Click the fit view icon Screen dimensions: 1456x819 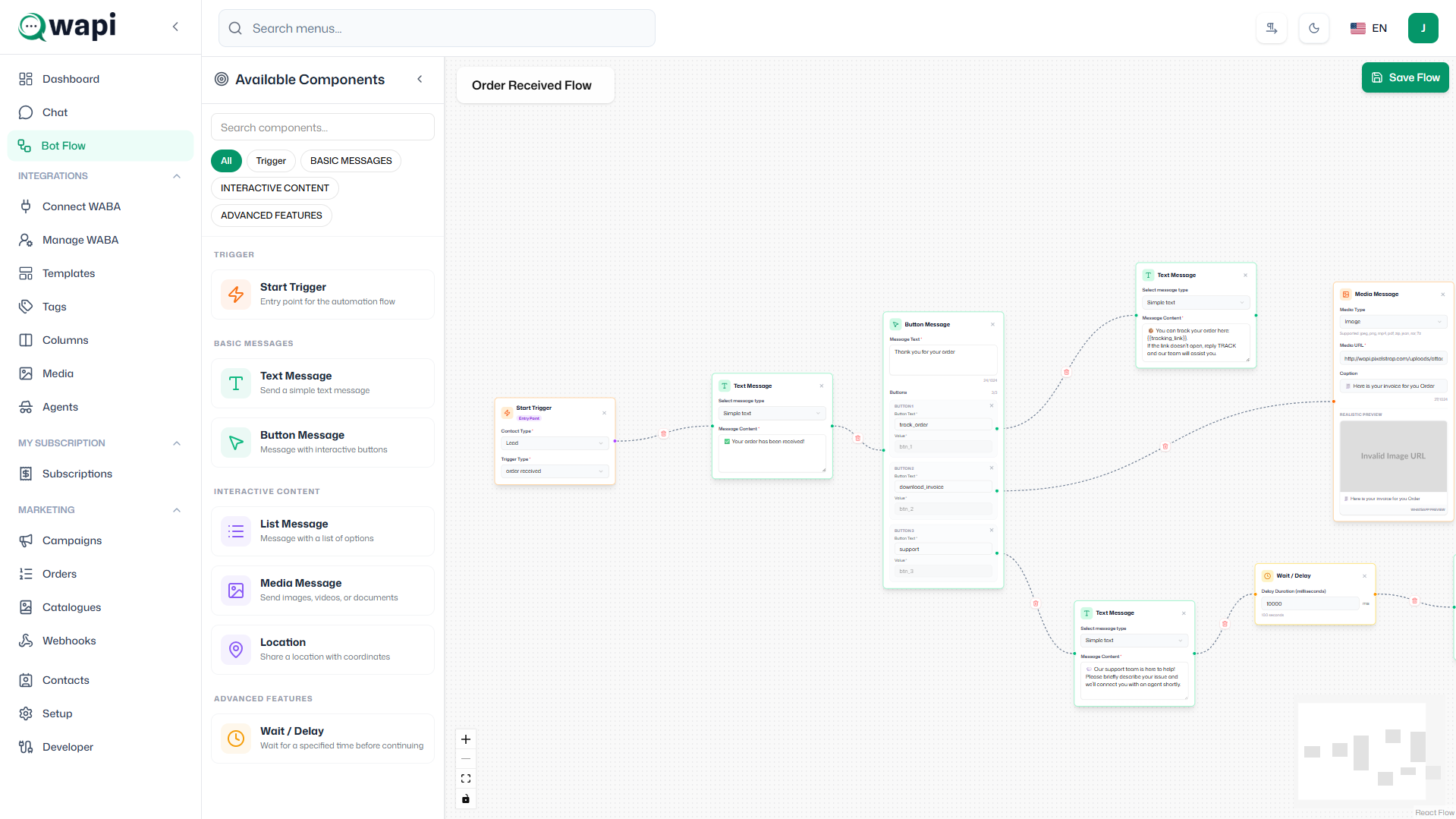(466, 779)
